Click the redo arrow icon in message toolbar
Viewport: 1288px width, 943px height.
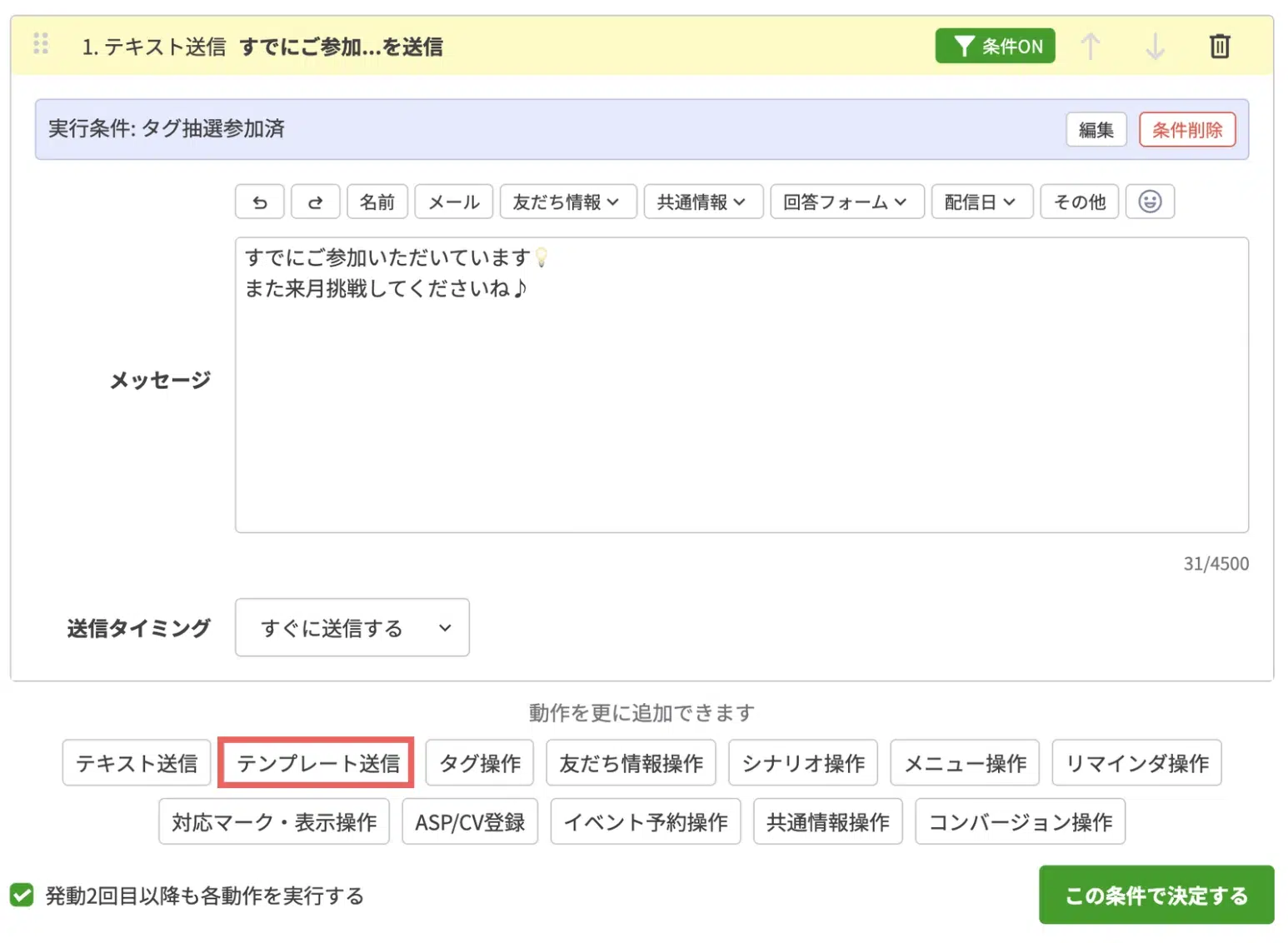coord(315,202)
